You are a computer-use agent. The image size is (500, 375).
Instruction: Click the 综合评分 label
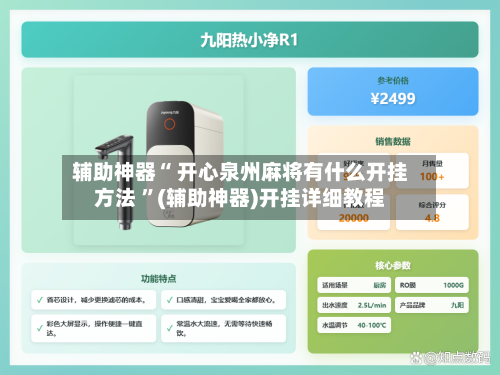[432, 205]
